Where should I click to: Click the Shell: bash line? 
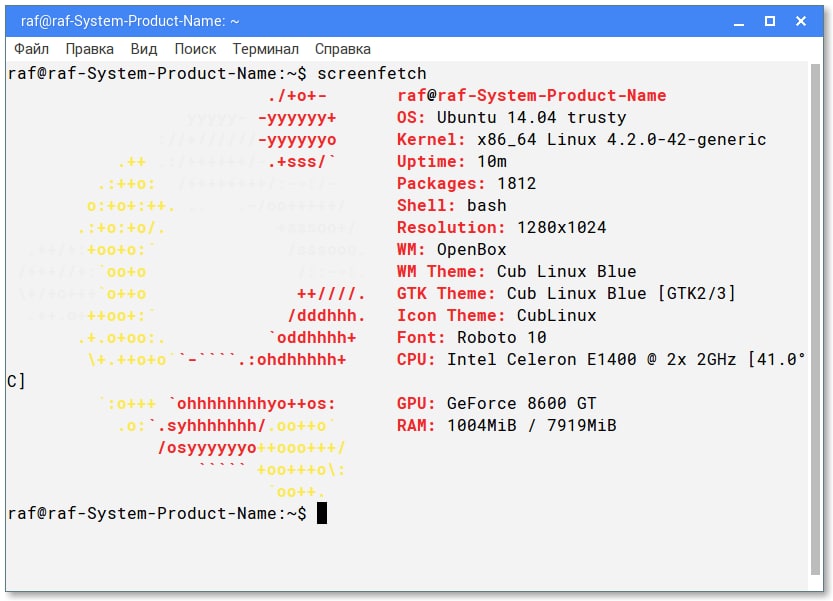[452, 206]
